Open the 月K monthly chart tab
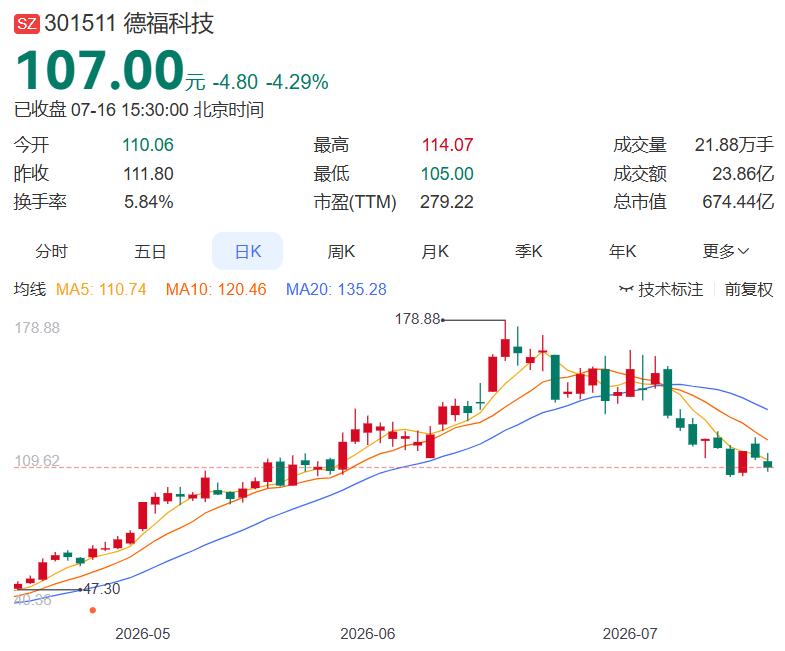The width and height of the screenshot is (785, 651). (x=435, y=251)
